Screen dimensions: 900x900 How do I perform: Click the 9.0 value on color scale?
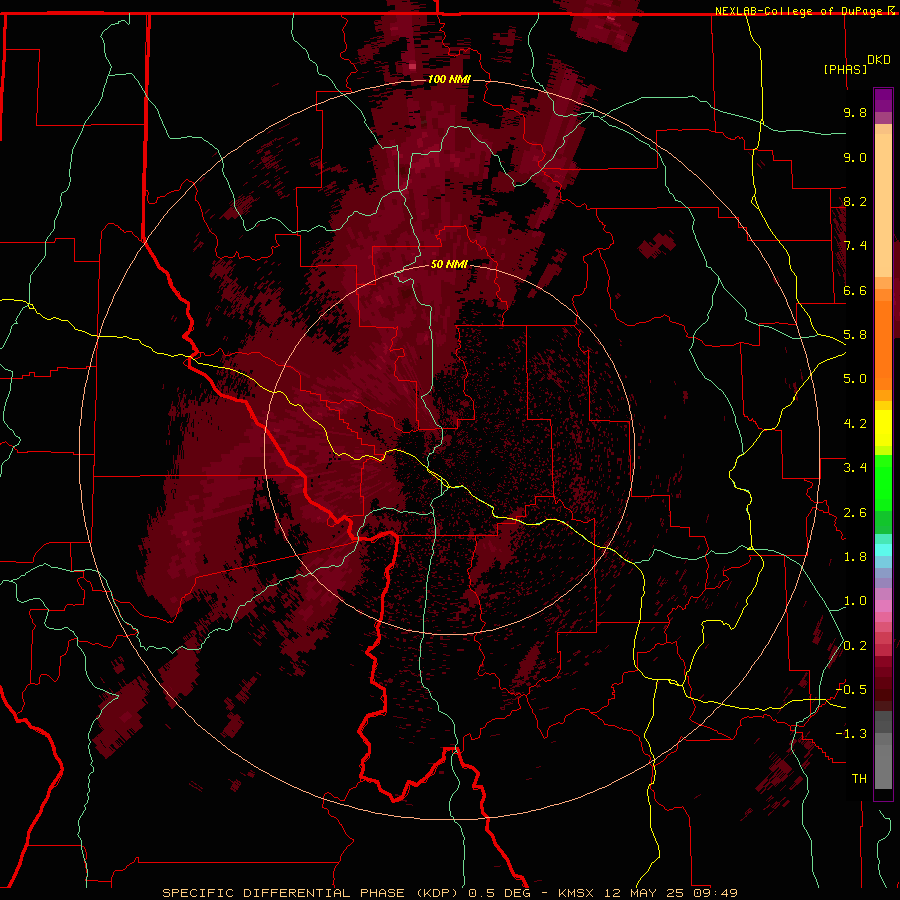tap(855, 157)
